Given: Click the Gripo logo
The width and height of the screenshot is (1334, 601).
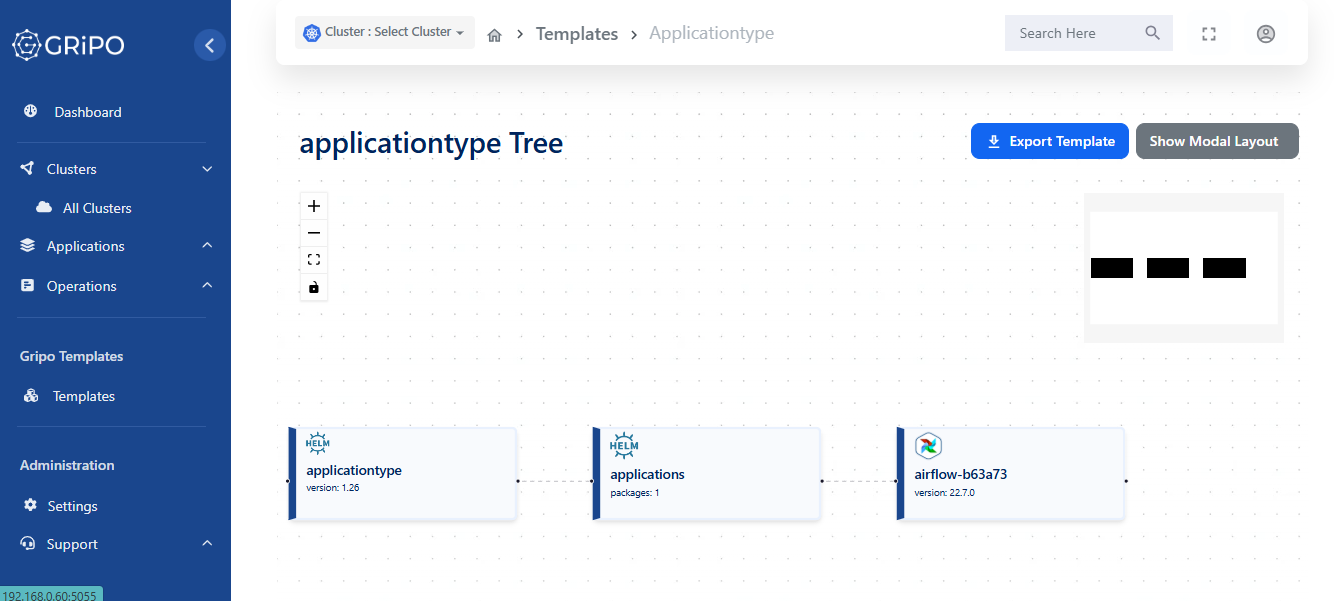Looking at the screenshot, I should coord(68,45).
